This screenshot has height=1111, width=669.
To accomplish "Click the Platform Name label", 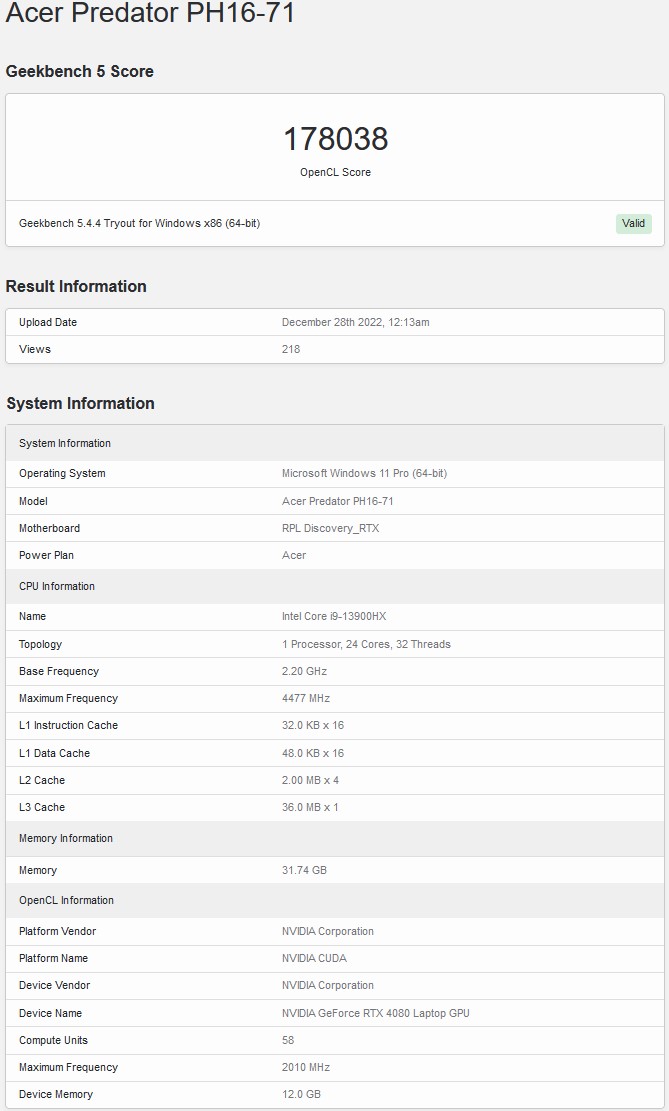I will 54,958.
